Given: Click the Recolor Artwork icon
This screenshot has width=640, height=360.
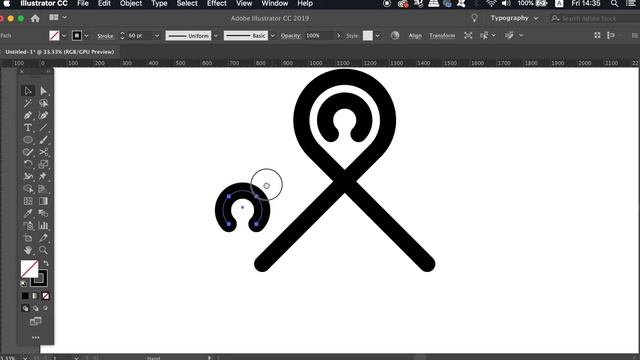Looking at the screenshot, I should [395, 36].
